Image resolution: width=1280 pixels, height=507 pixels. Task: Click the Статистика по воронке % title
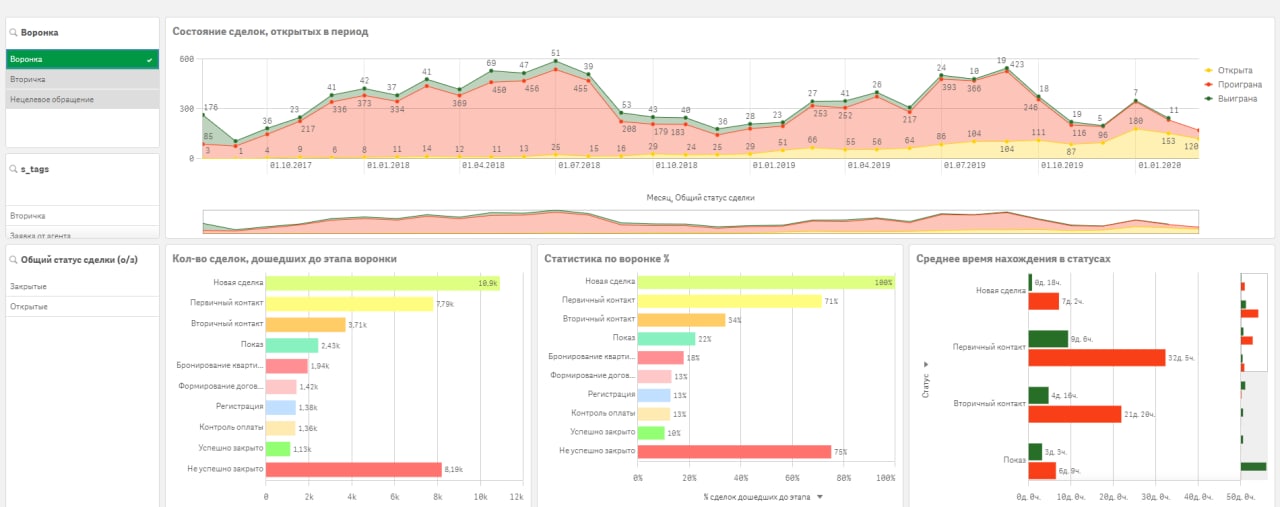(606, 259)
